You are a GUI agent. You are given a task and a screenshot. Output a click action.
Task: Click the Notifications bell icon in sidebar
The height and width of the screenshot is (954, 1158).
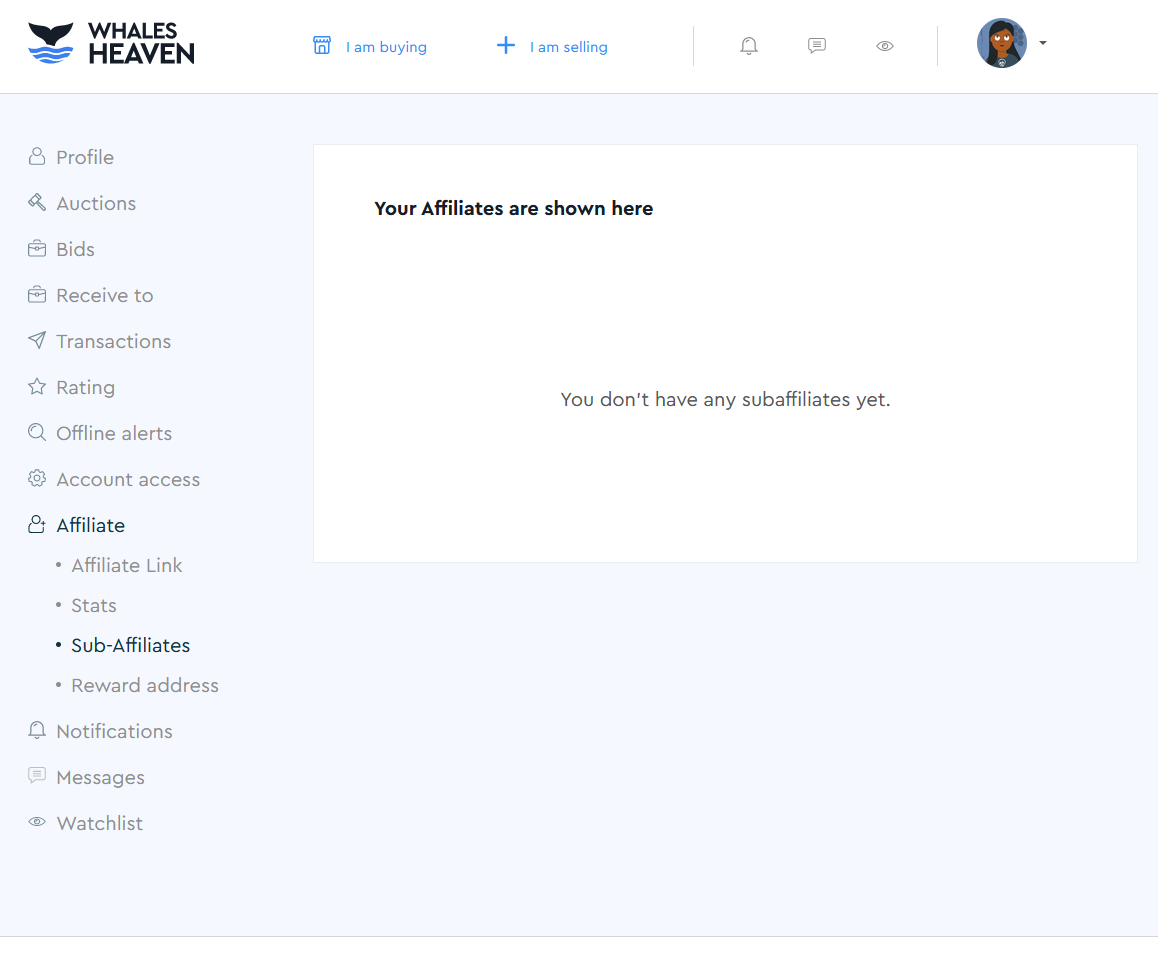[x=37, y=730]
